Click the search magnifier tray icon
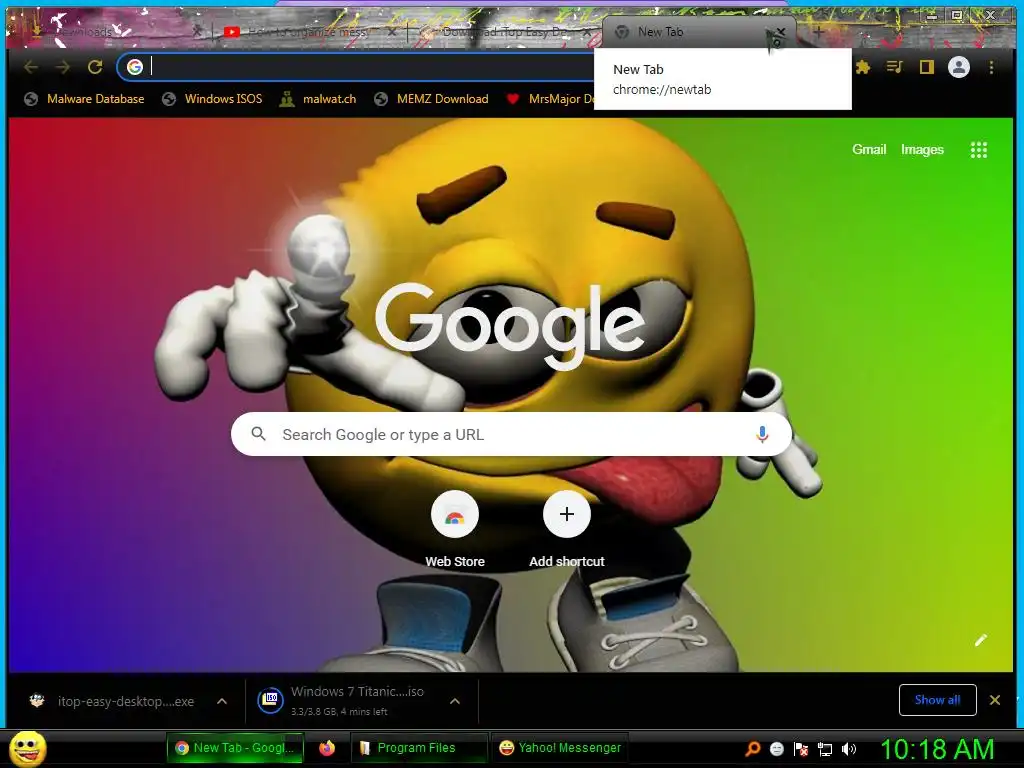 point(752,748)
